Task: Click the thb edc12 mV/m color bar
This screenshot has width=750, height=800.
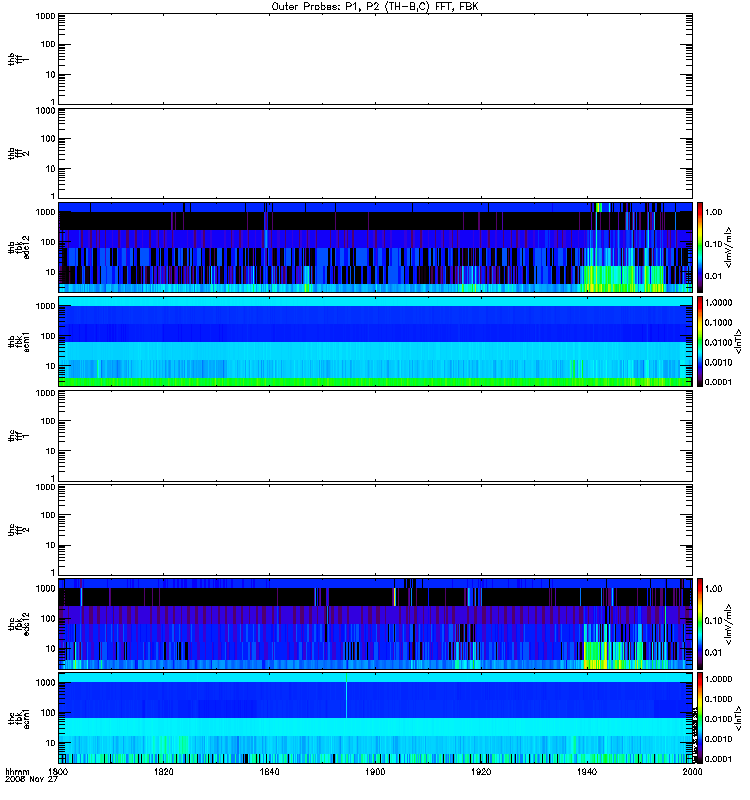Action: pyautogui.click(x=700, y=247)
